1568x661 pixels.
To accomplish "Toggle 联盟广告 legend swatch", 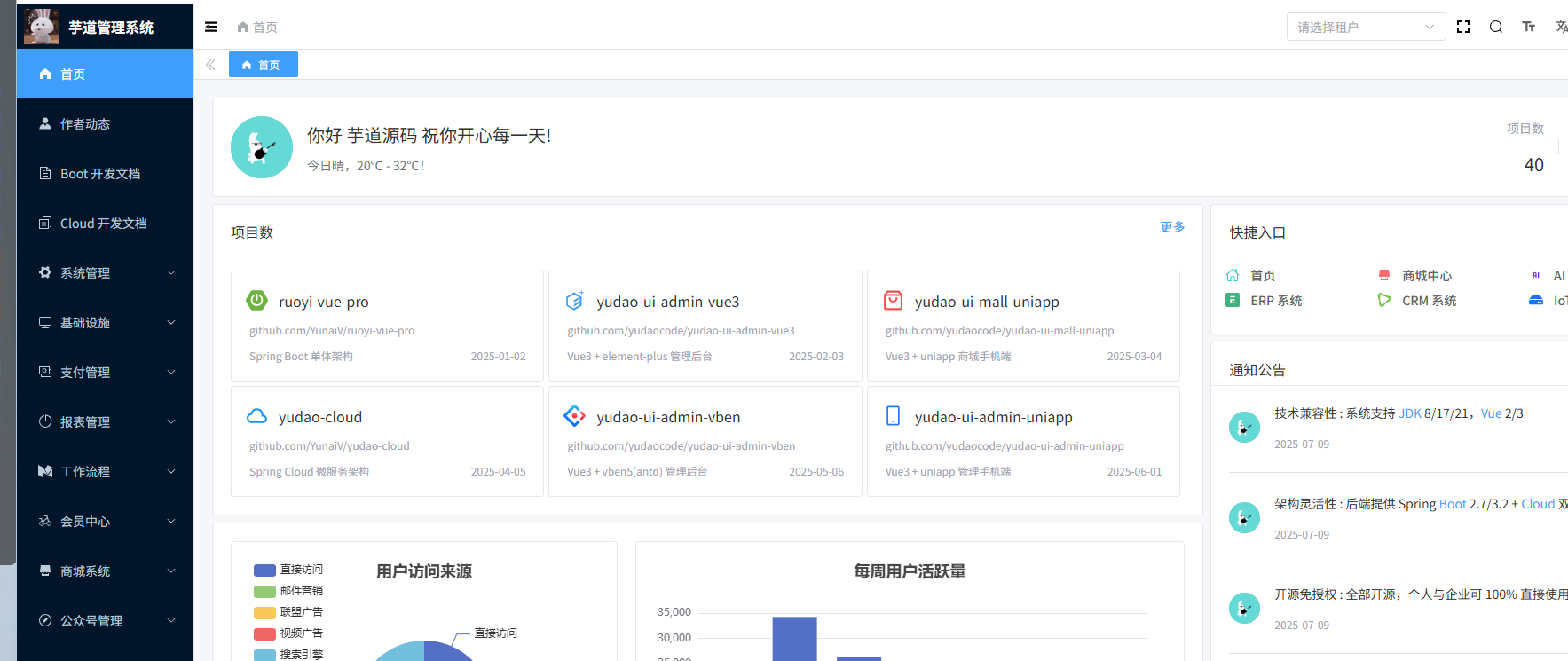I will click(x=264, y=612).
